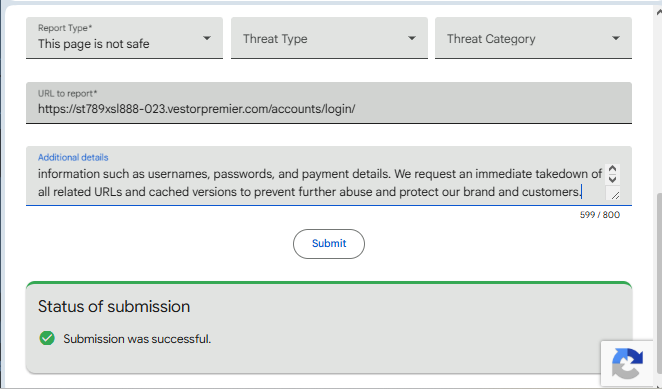This screenshot has height=389, width=662.
Task: Open the 'This page is not safe' selection
Action: (94, 44)
